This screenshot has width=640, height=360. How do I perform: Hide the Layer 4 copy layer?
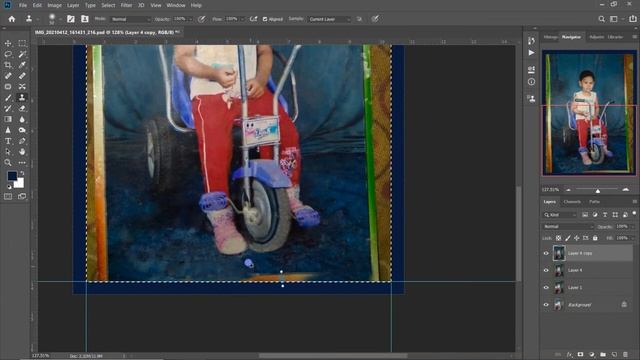546,253
